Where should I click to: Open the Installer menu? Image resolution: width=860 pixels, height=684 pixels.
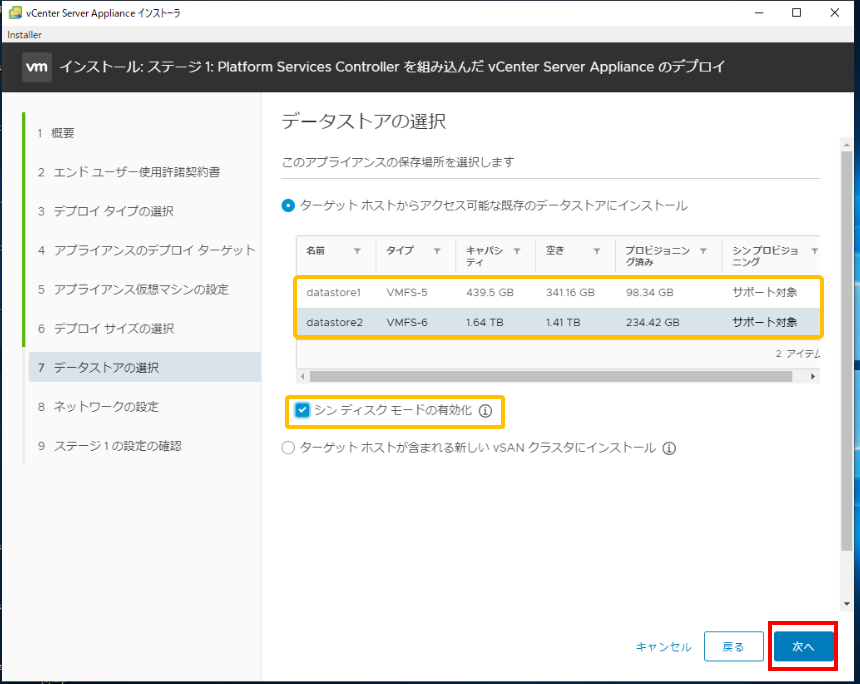point(24,35)
